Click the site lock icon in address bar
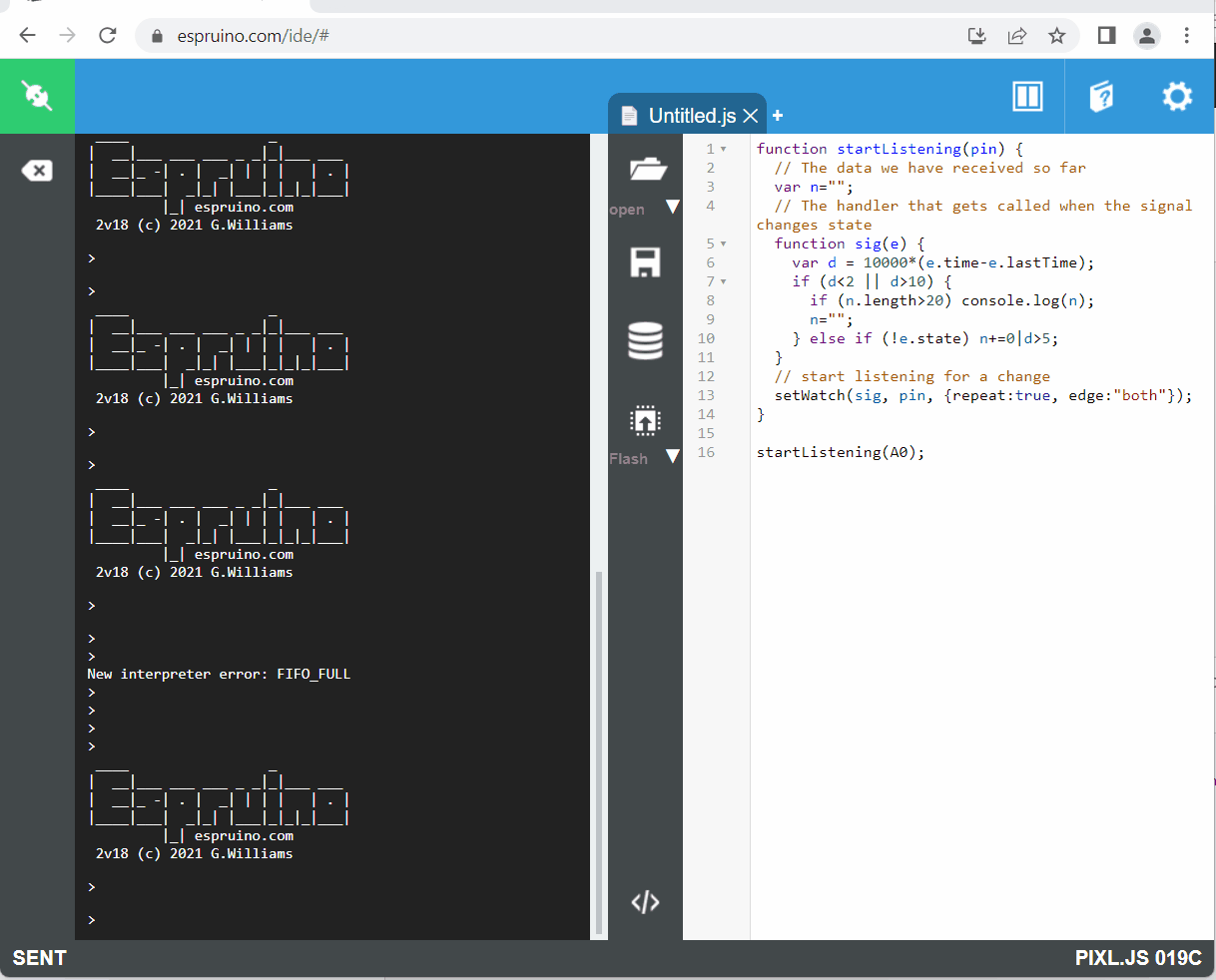This screenshot has height=980, width=1216. [x=157, y=36]
